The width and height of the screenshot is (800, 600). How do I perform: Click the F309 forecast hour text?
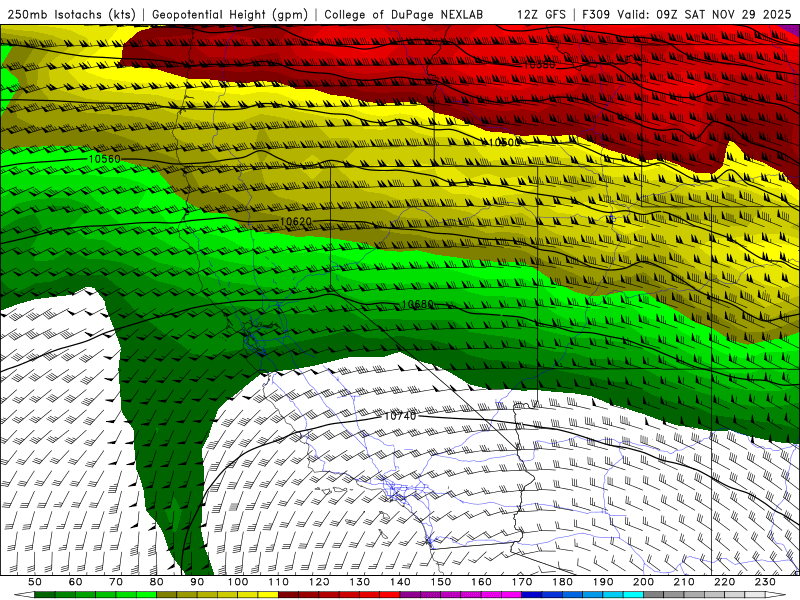pos(596,14)
